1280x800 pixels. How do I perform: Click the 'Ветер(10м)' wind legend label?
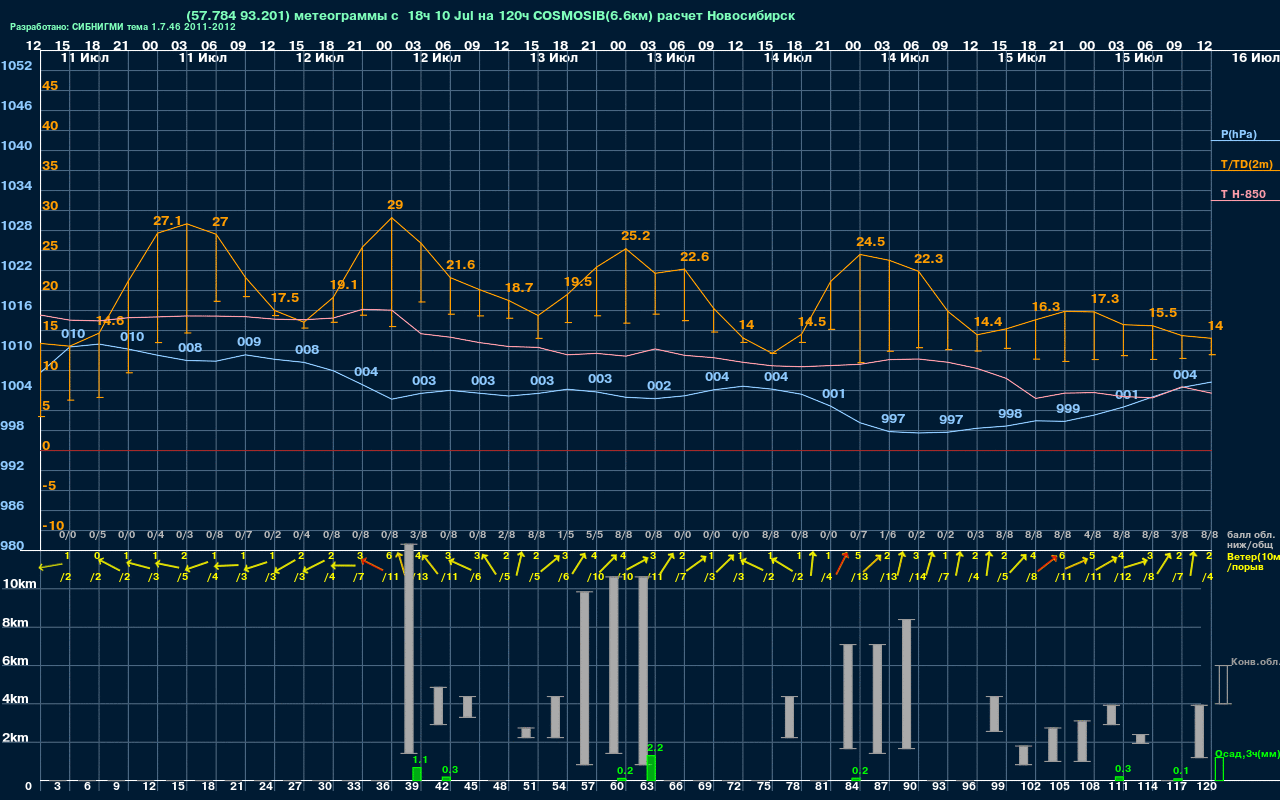click(1252, 556)
